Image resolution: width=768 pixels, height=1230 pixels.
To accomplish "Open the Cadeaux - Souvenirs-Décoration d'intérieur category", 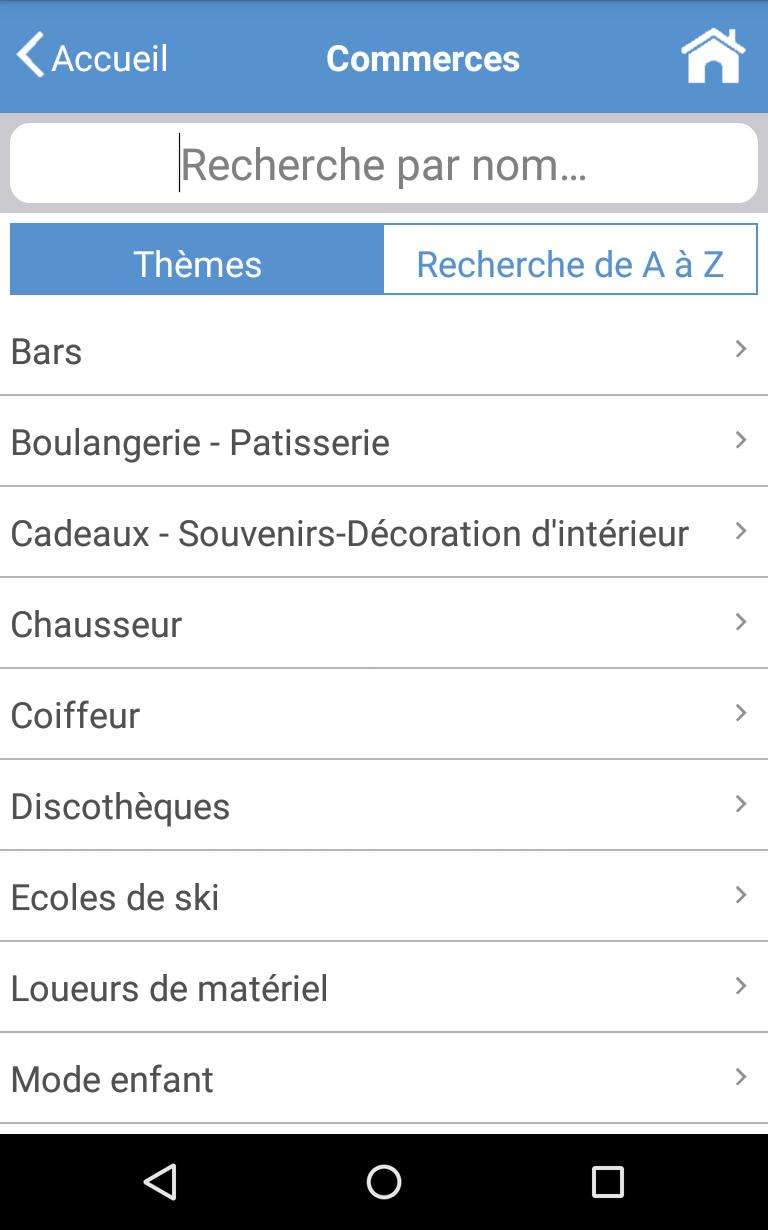I will 349,533.
